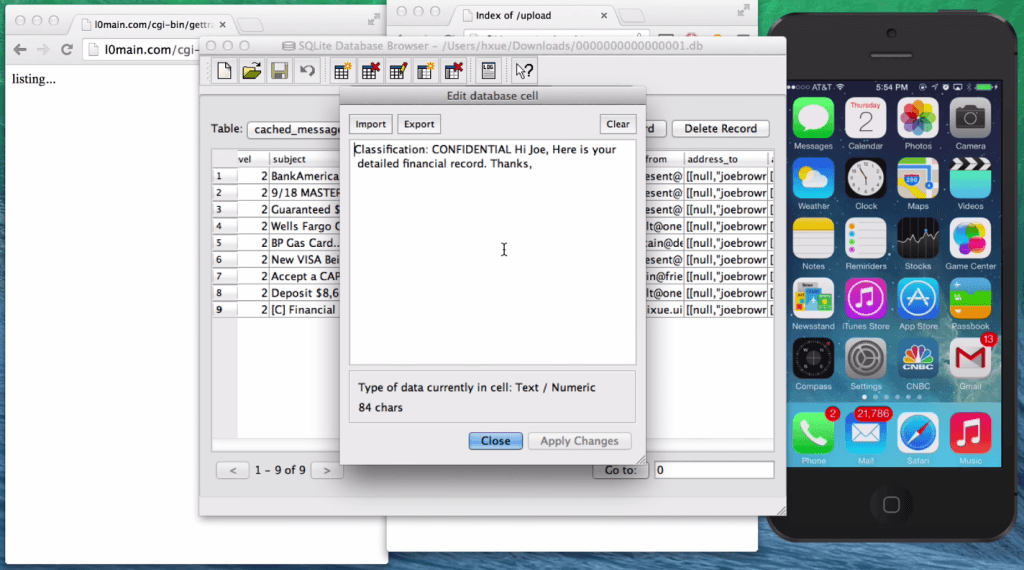Viewport: 1024px width, 570px height.
Task: Tap the Mail icon in the iPhone dock
Action: (x=865, y=433)
